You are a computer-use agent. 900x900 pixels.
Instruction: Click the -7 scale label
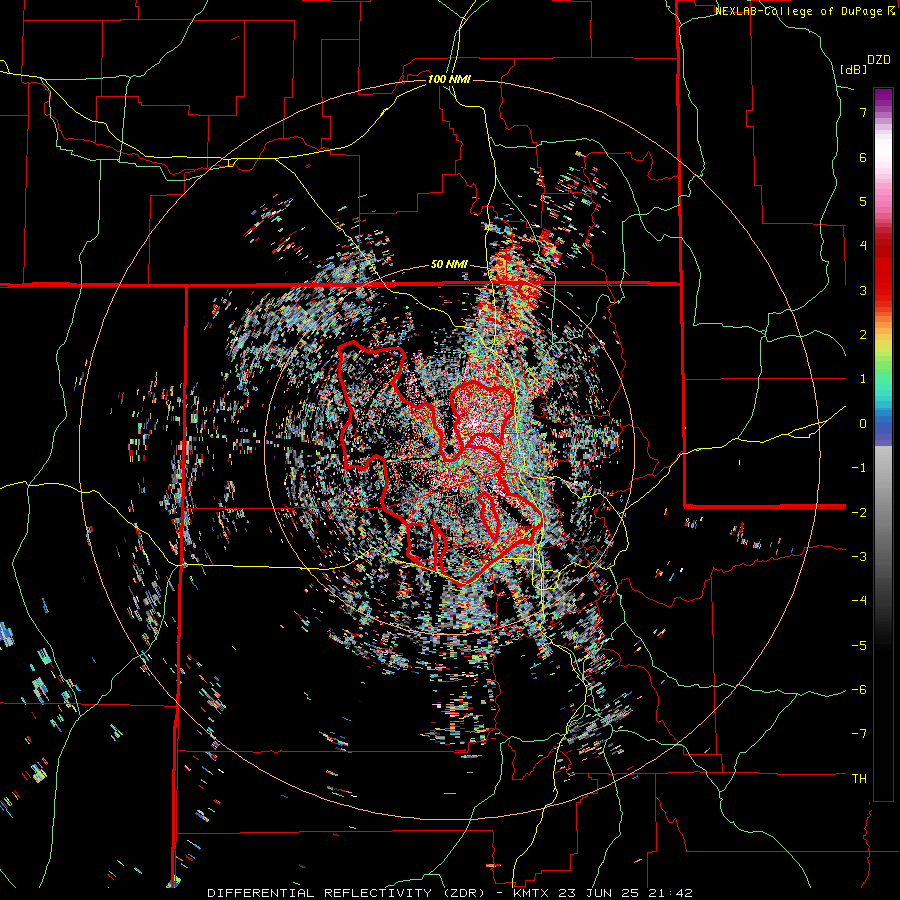[x=859, y=734]
